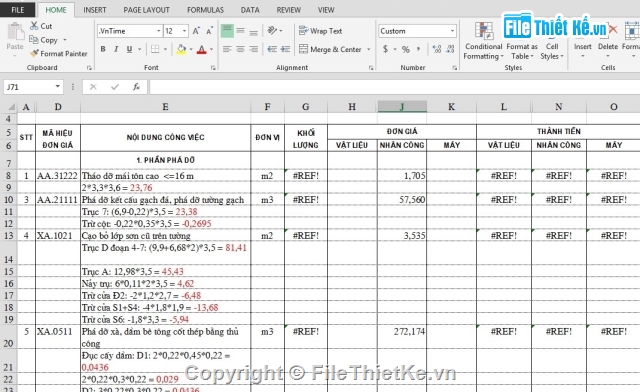Toggle Wrap Text option
640x392 pixels.
[321, 31]
